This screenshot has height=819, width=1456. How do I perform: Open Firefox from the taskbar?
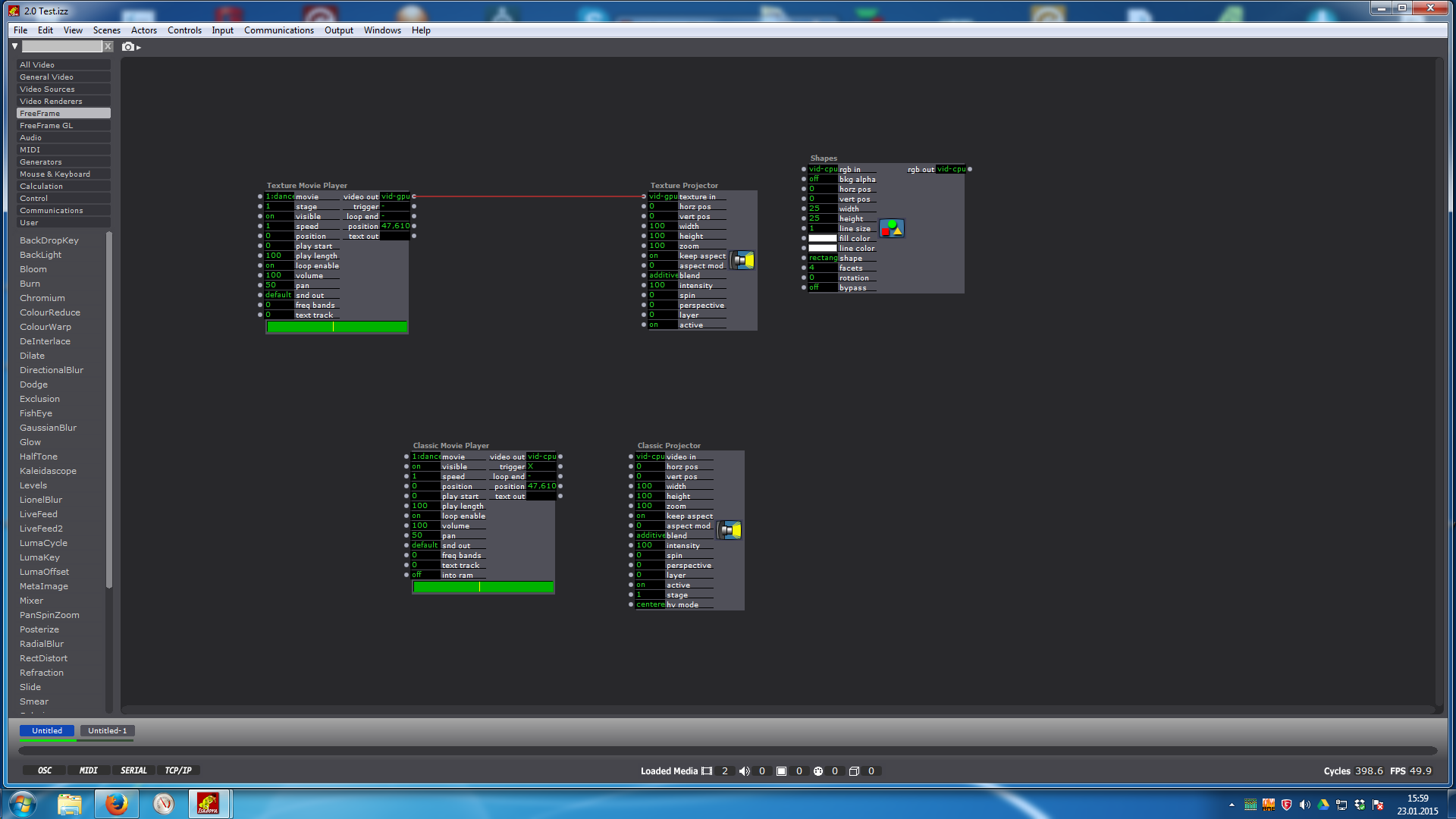(x=116, y=804)
